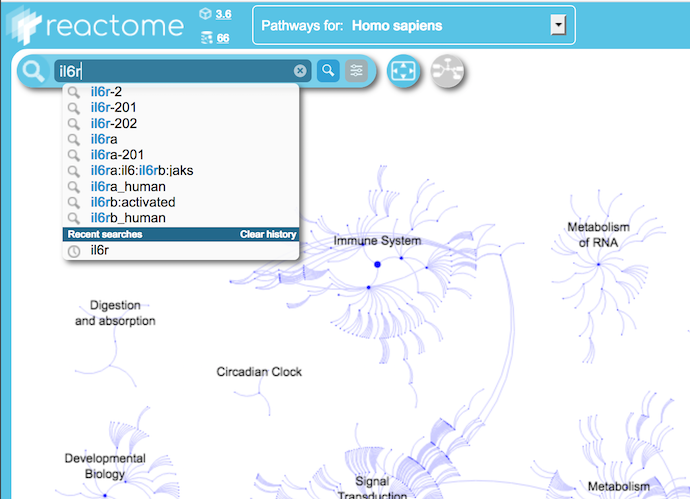Click the Immune System pathway label
Viewport: 690px width, 499px height.
point(377,241)
